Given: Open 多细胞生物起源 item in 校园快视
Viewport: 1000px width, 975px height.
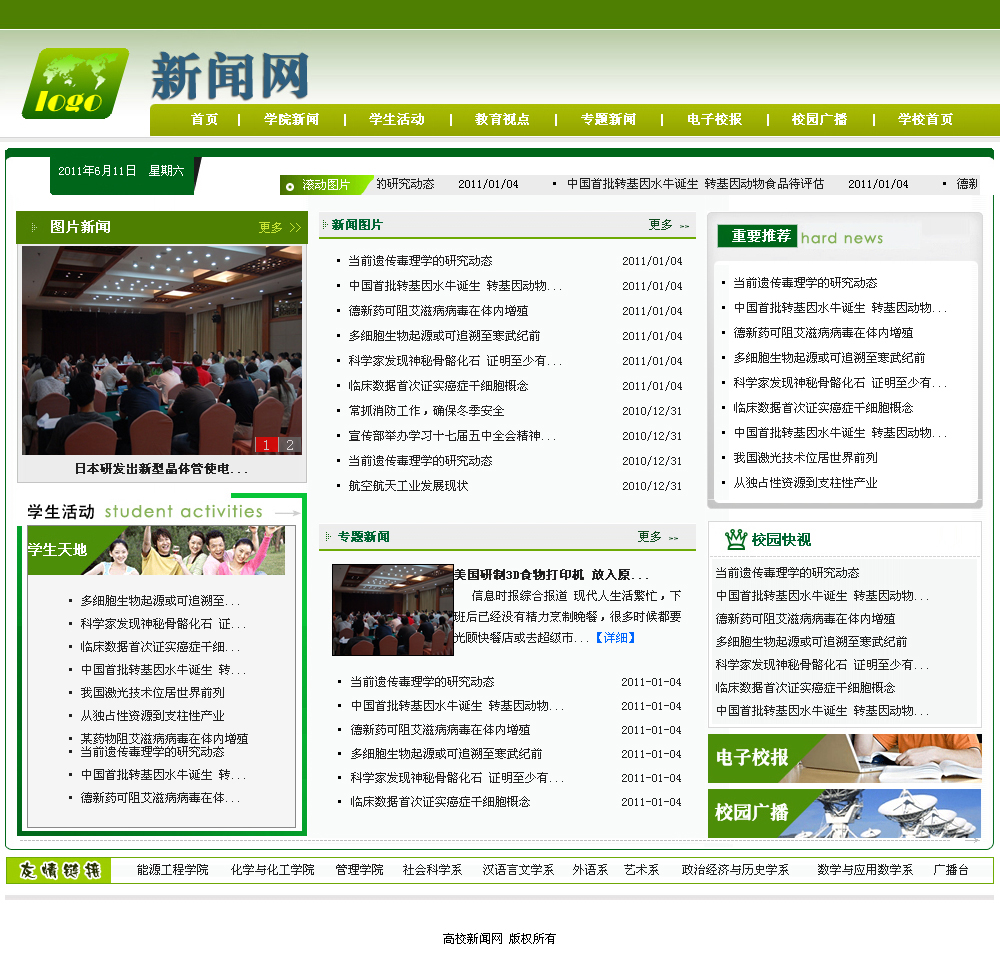Looking at the screenshot, I should [811, 641].
